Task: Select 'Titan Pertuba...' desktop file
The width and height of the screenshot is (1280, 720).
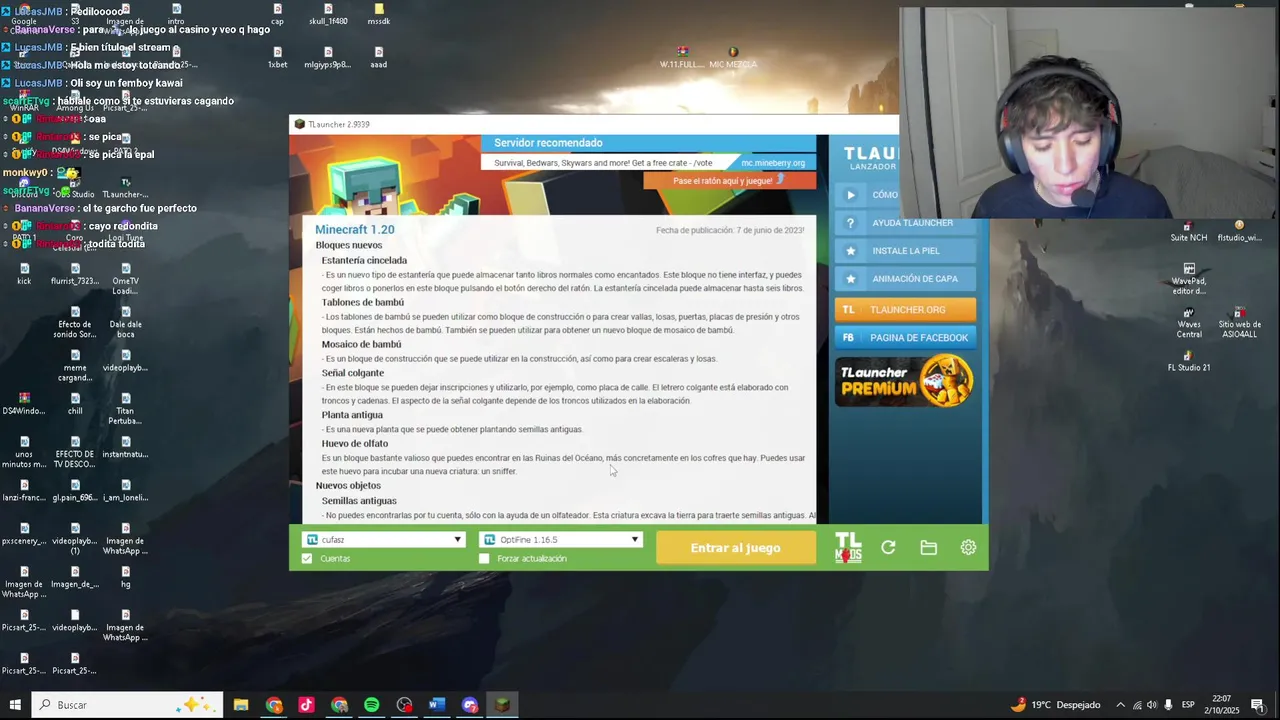Action: click(x=125, y=409)
